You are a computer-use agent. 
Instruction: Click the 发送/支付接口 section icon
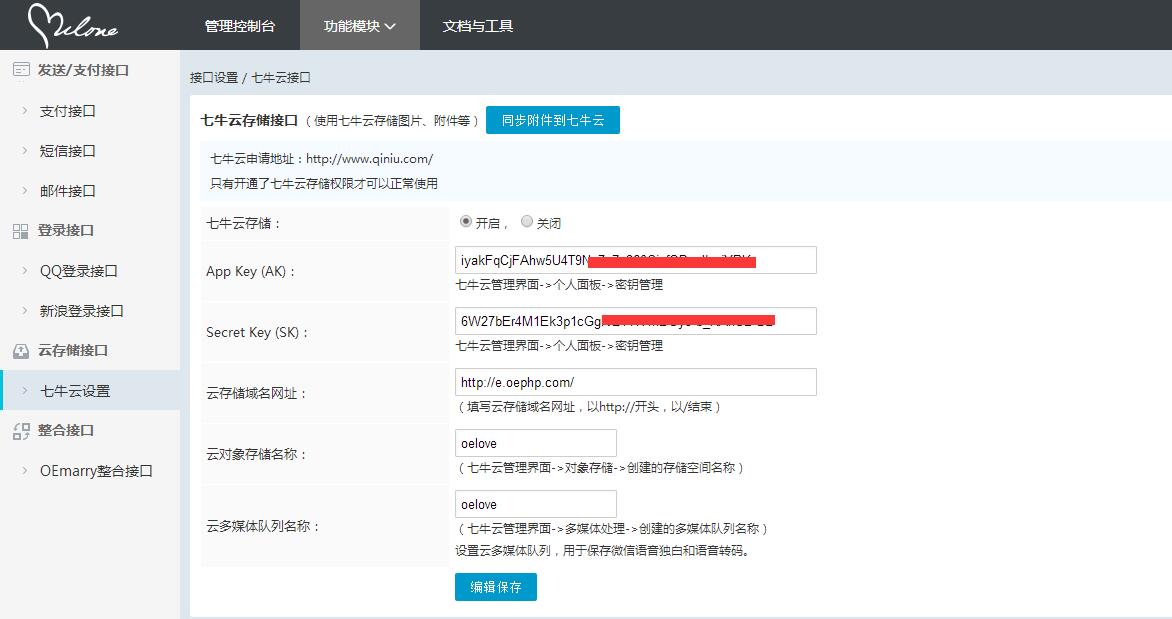coord(21,70)
